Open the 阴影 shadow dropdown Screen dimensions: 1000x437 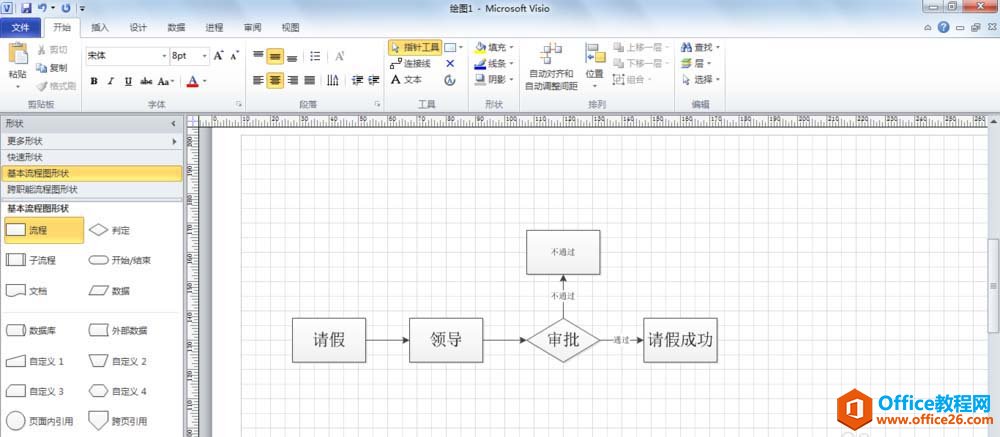[x=494, y=79]
